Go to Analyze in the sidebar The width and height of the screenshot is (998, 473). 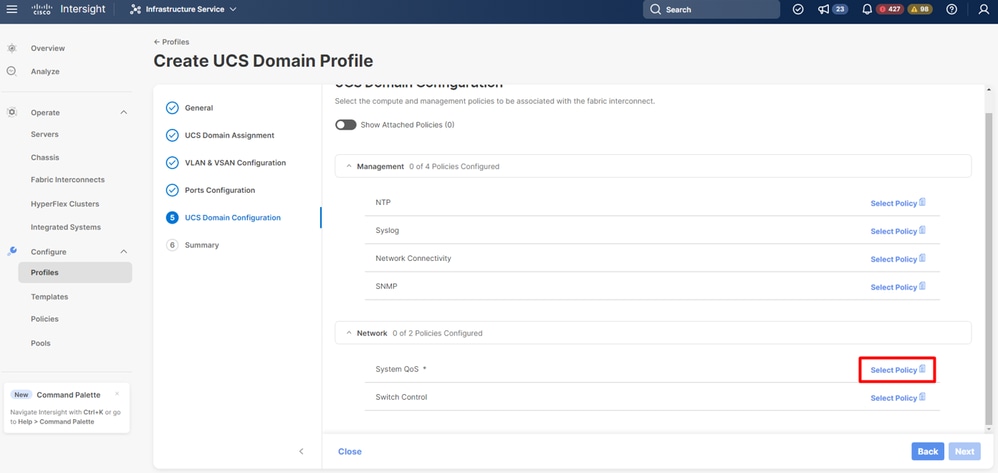pos(45,72)
